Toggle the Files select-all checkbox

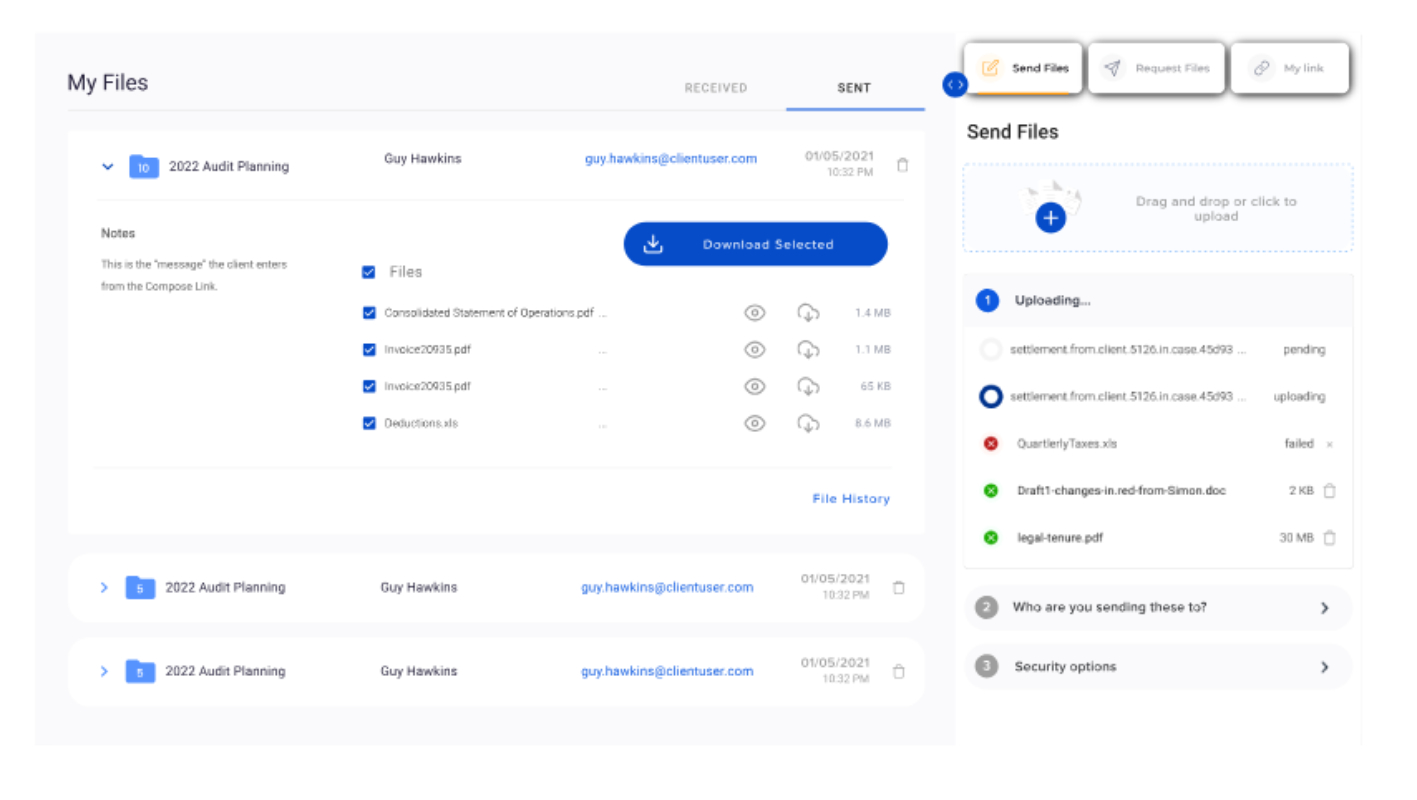point(369,272)
